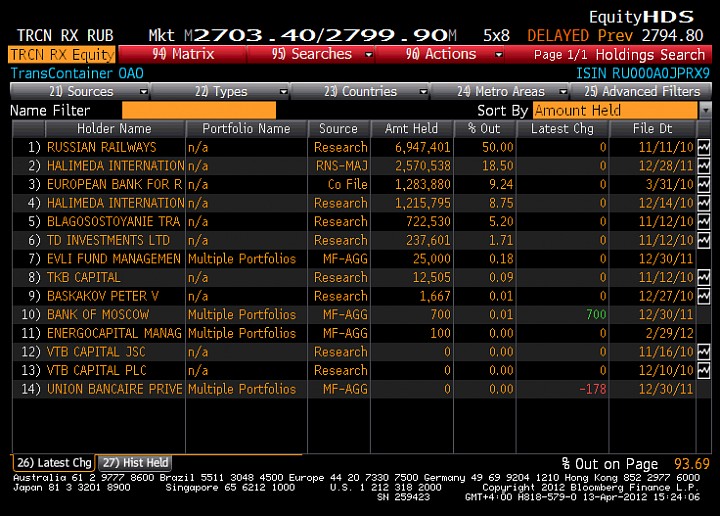Click the DELAYED Prev 2794.80 quote
This screenshot has height=516, width=720.
[x=615, y=35]
